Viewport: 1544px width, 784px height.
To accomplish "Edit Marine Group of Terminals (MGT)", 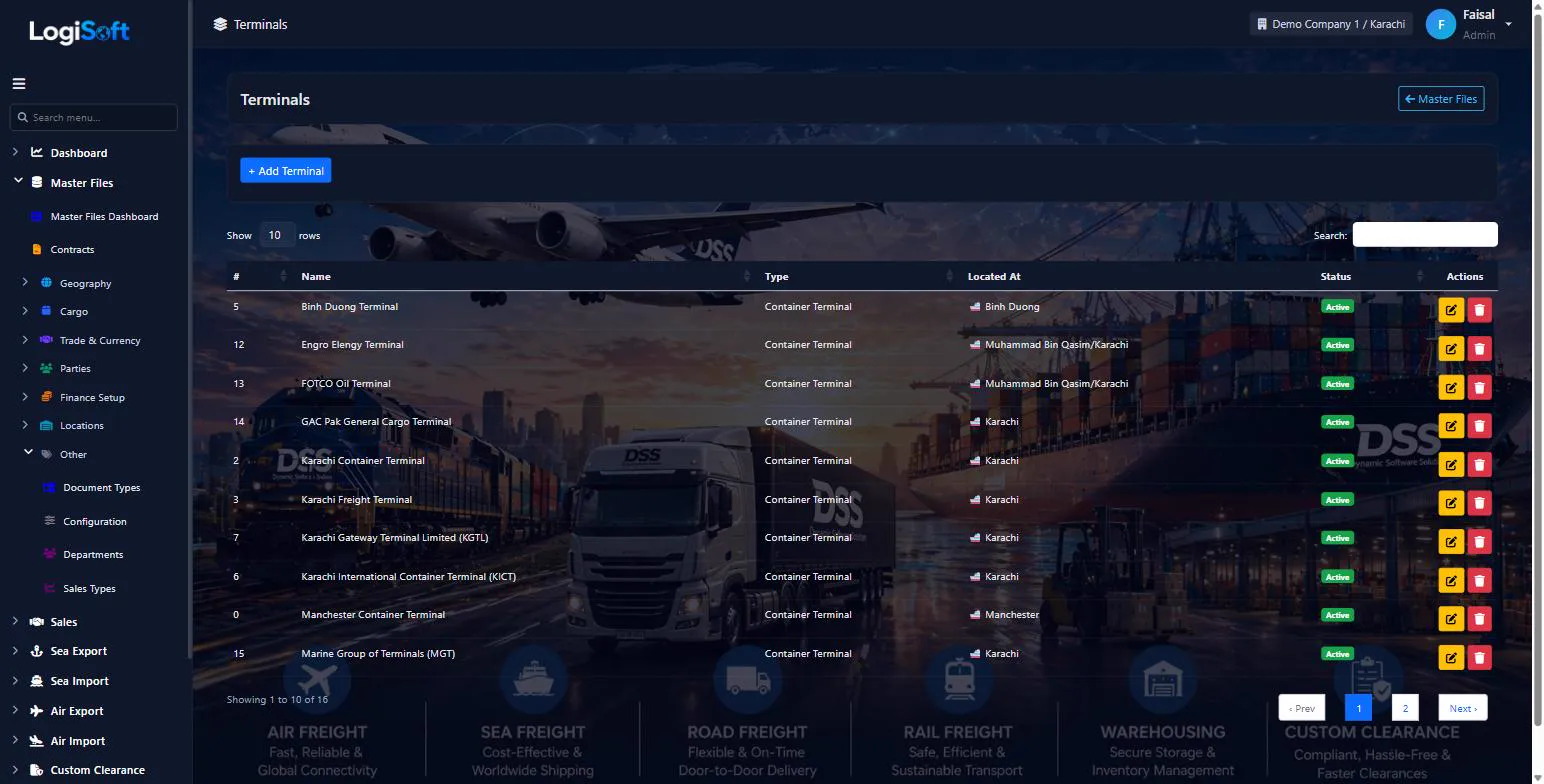I will [1451, 657].
